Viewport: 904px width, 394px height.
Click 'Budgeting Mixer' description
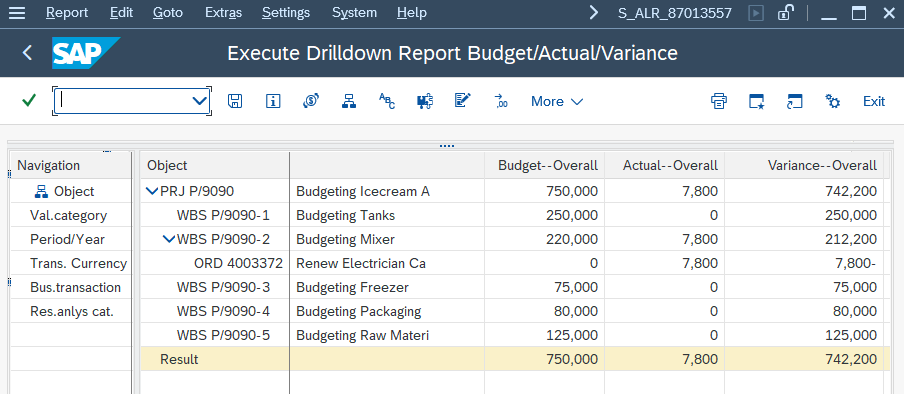click(345, 239)
